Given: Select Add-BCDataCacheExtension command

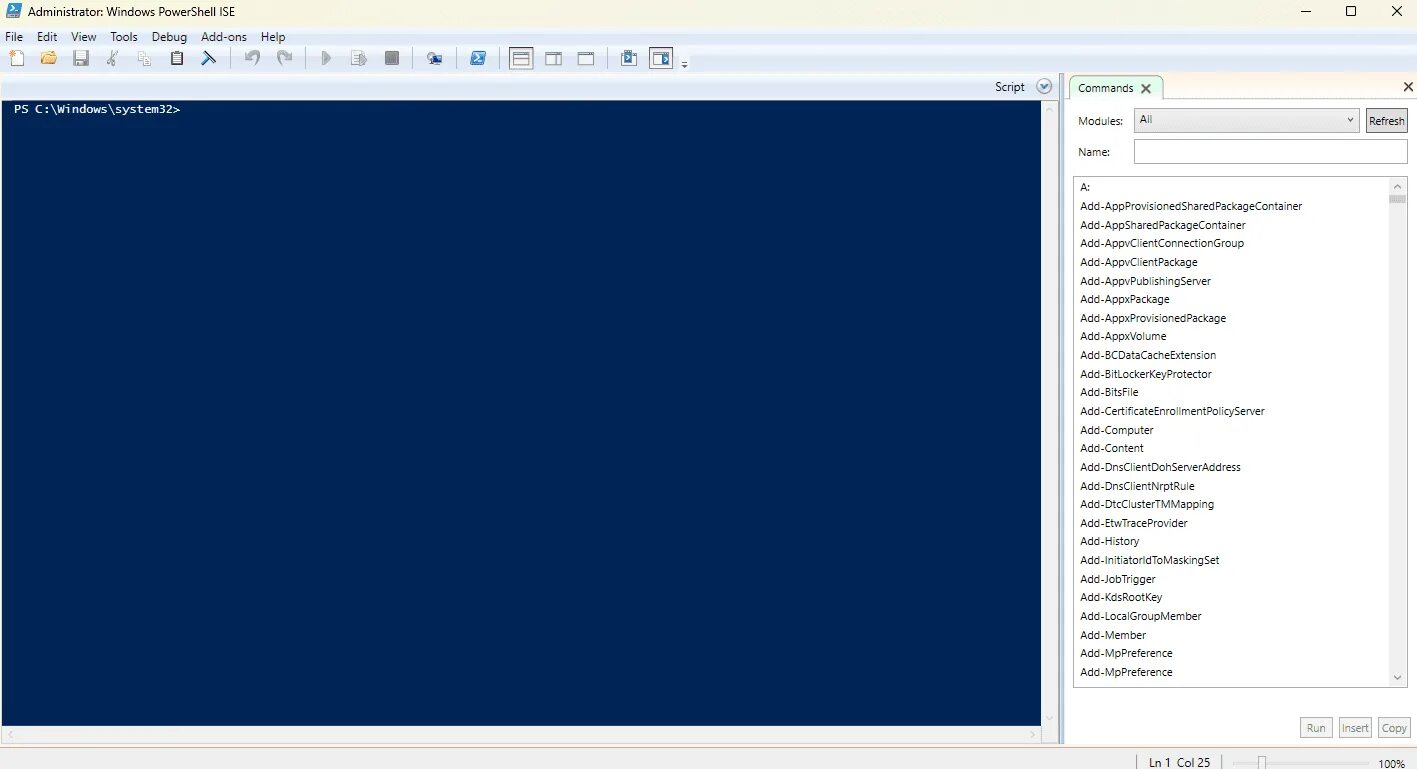Looking at the screenshot, I should [x=1148, y=355].
